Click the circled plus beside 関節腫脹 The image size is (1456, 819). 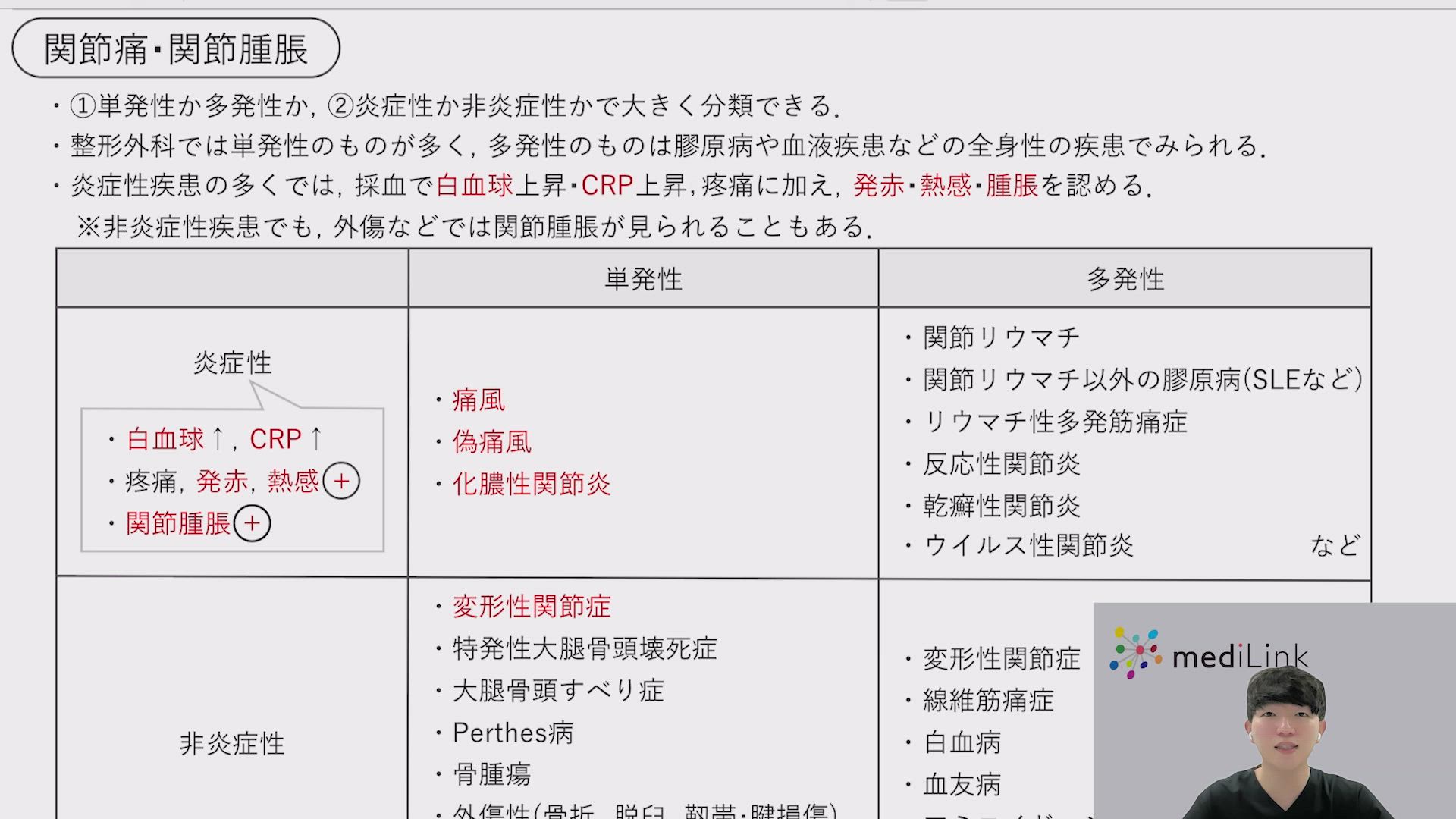point(252,523)
